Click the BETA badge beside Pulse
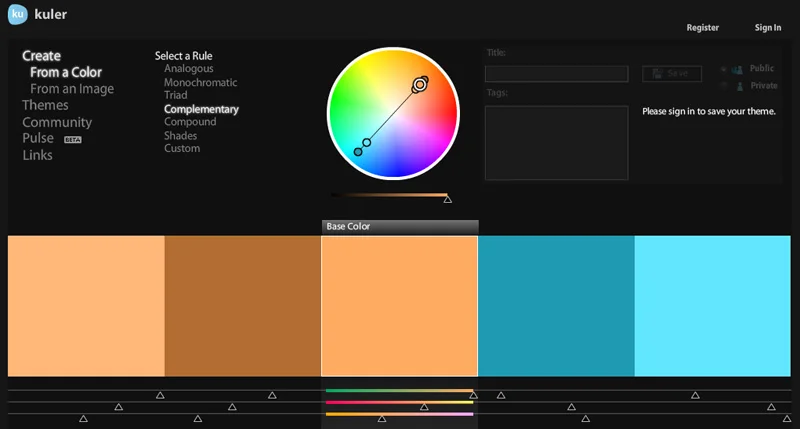 tap(72, 140)
